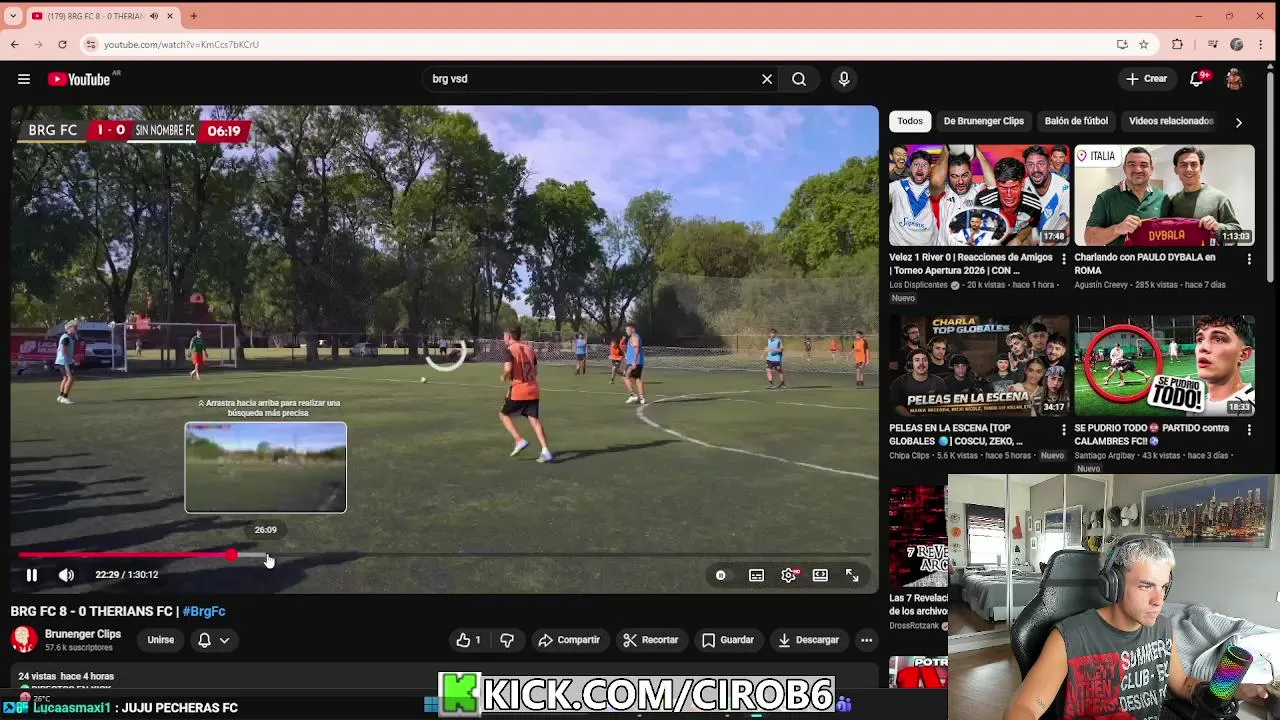Click the seek preview thumbnail above the timeline

point(266,468)
